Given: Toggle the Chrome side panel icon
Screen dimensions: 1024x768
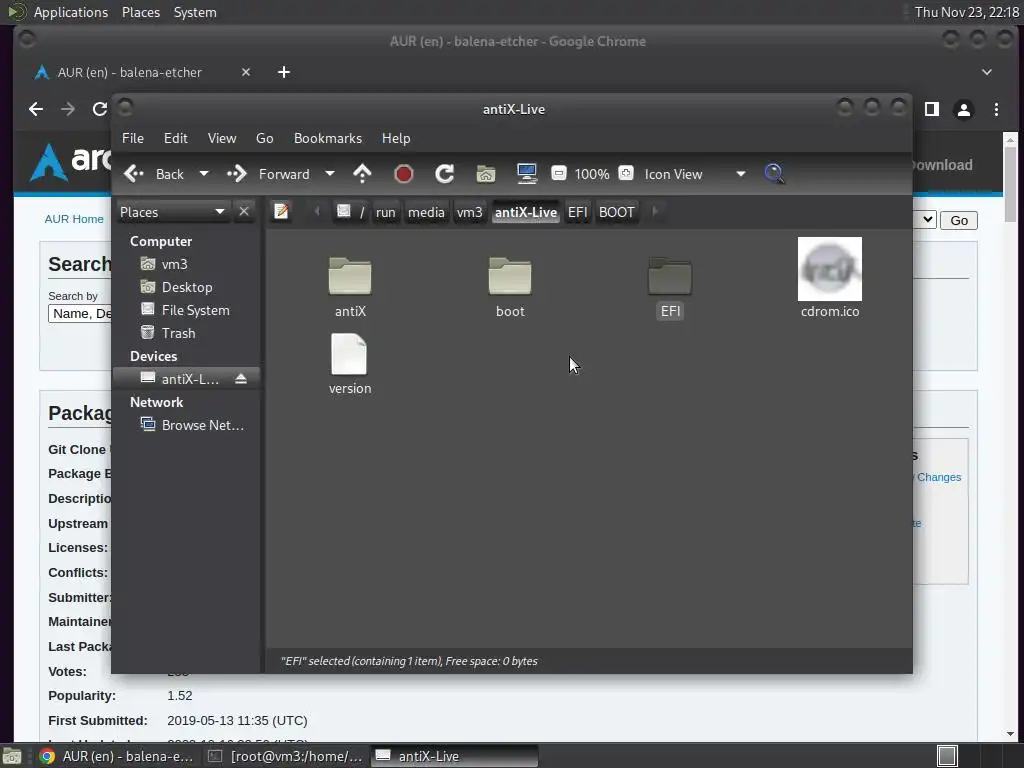Looking at the screenshot, I should (932, 110).
